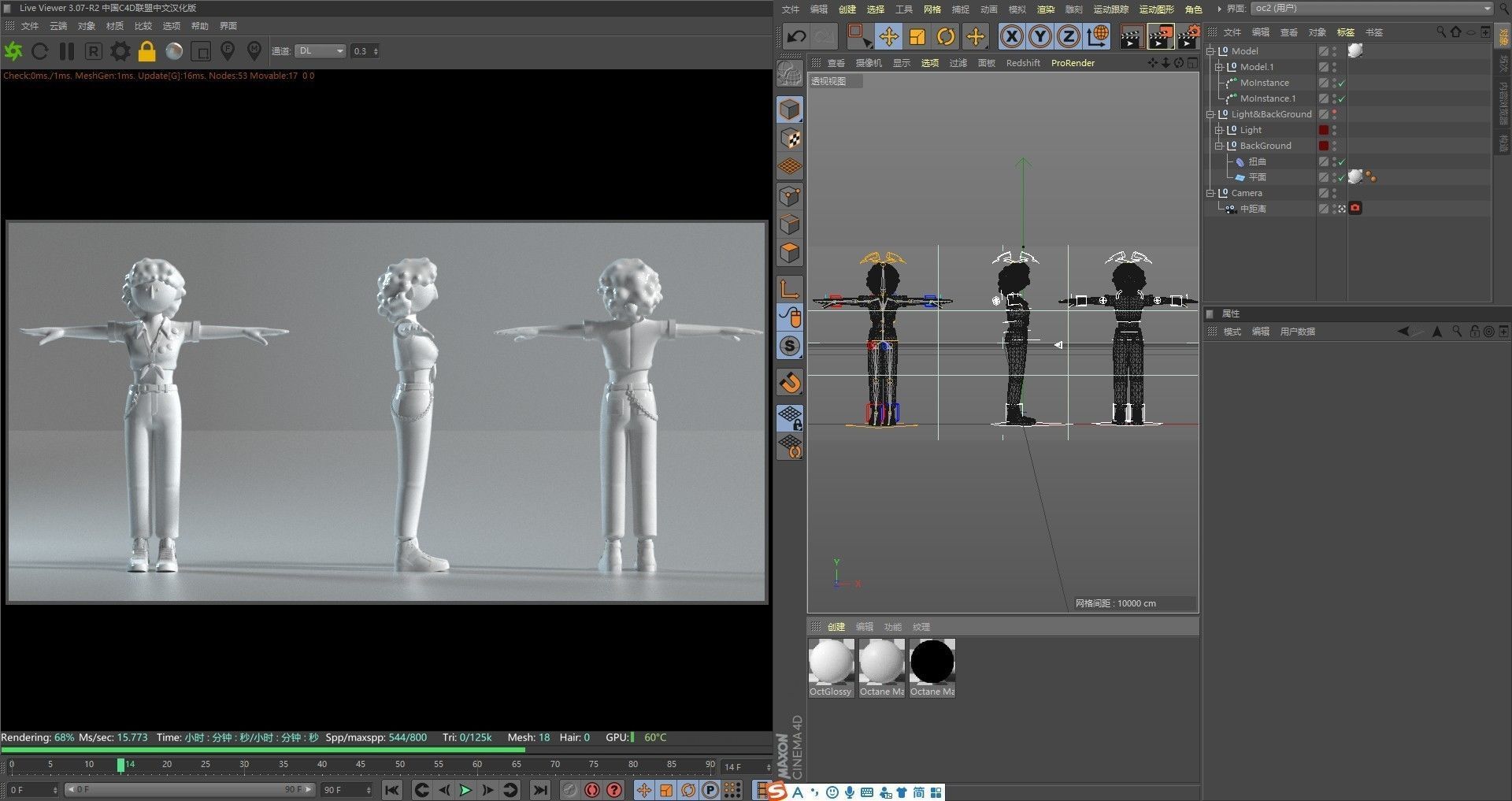Open the DL channel dropdown

[x=321, y=51]
